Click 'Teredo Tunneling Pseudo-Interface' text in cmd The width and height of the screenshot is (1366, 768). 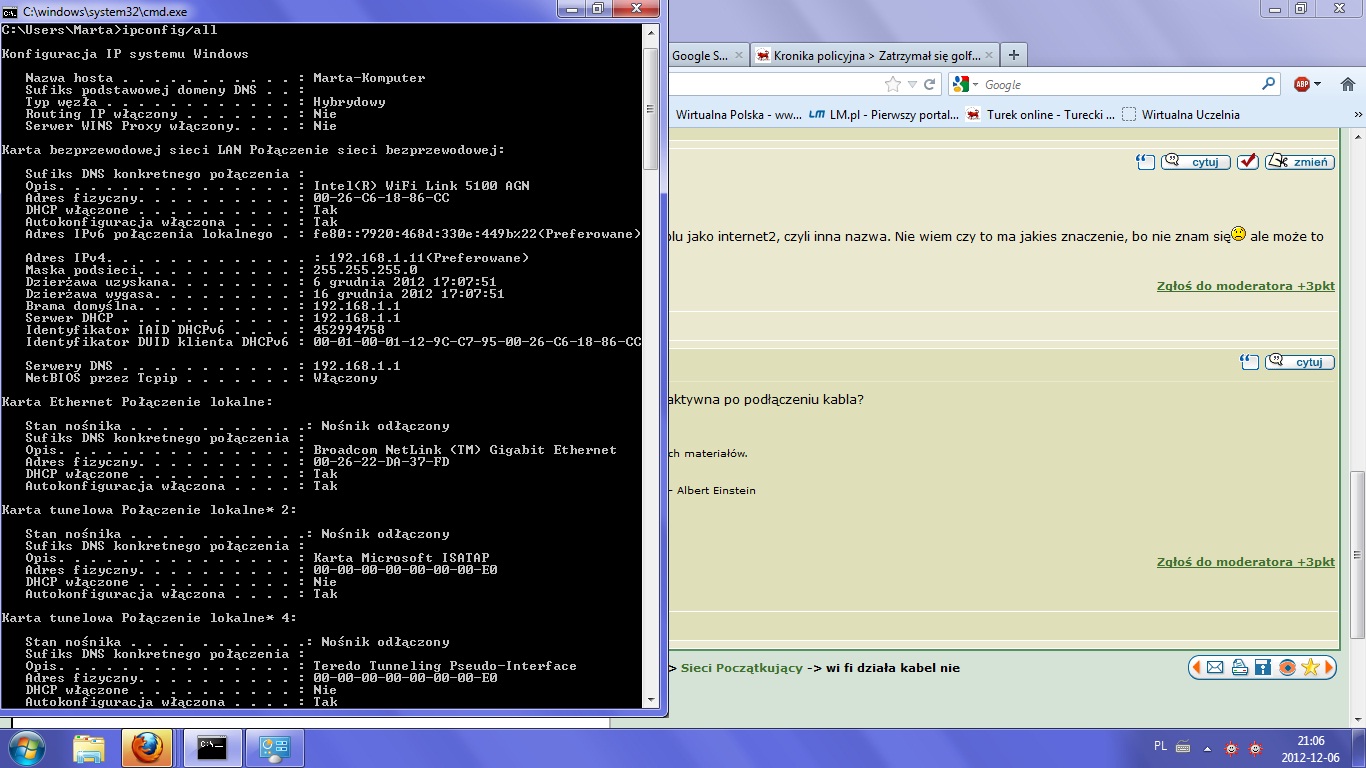tap(445, 666)
